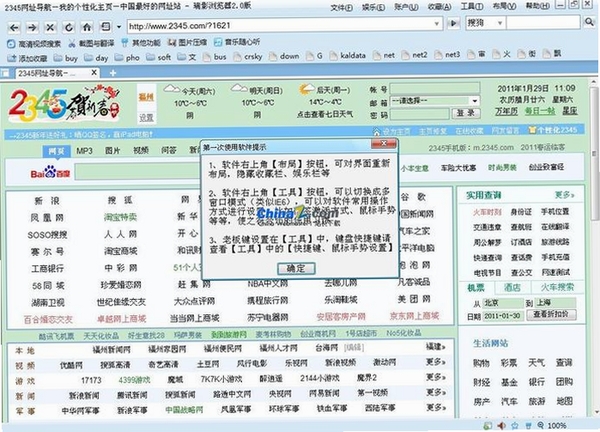Select the 火车搜索 tab
The width and height of the screenshot is (600, 432).
[x=557, y=287]
